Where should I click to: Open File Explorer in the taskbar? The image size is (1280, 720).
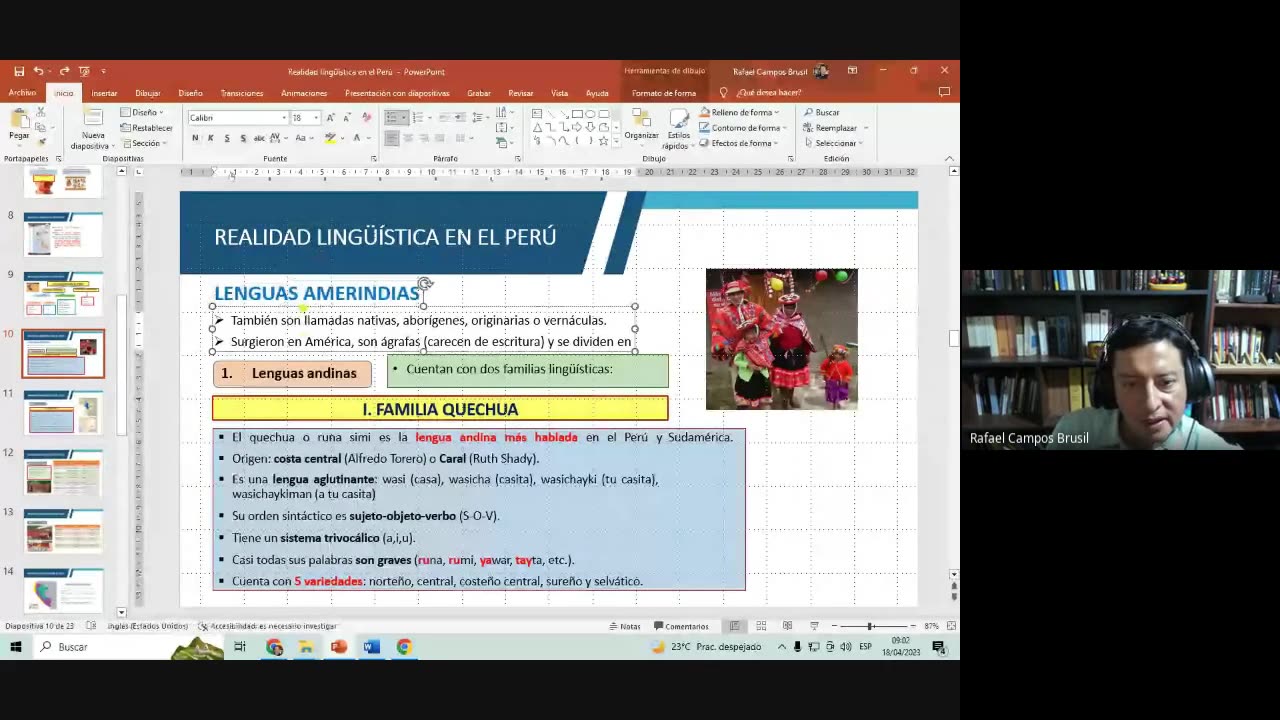pyautogui.click(x=306, y=647)
